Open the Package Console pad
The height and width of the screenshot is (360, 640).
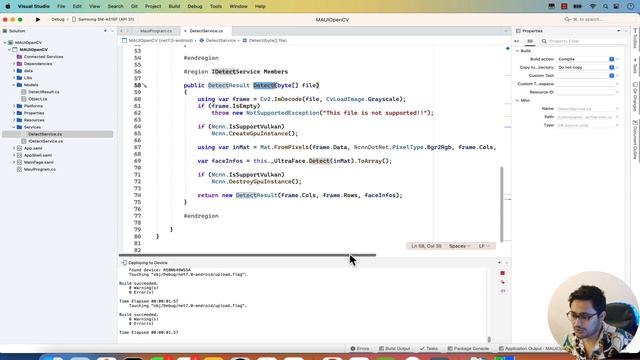pos(468,349)
